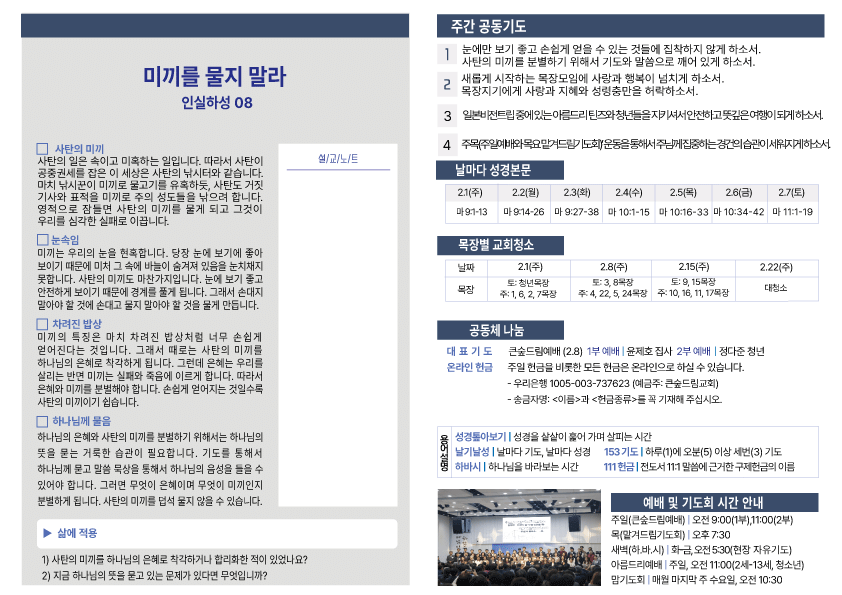Viewport: 842px width, 595px height.
Task: Expand the 삶에 적용 triangle arrow
Action: (x=47, y=533)
